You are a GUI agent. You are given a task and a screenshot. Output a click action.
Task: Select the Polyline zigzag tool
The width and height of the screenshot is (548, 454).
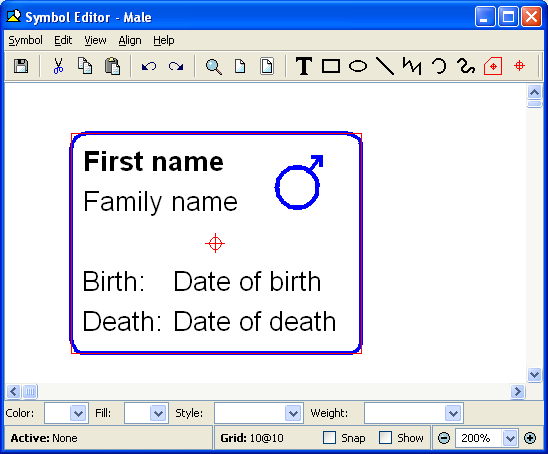pos(412,66)
